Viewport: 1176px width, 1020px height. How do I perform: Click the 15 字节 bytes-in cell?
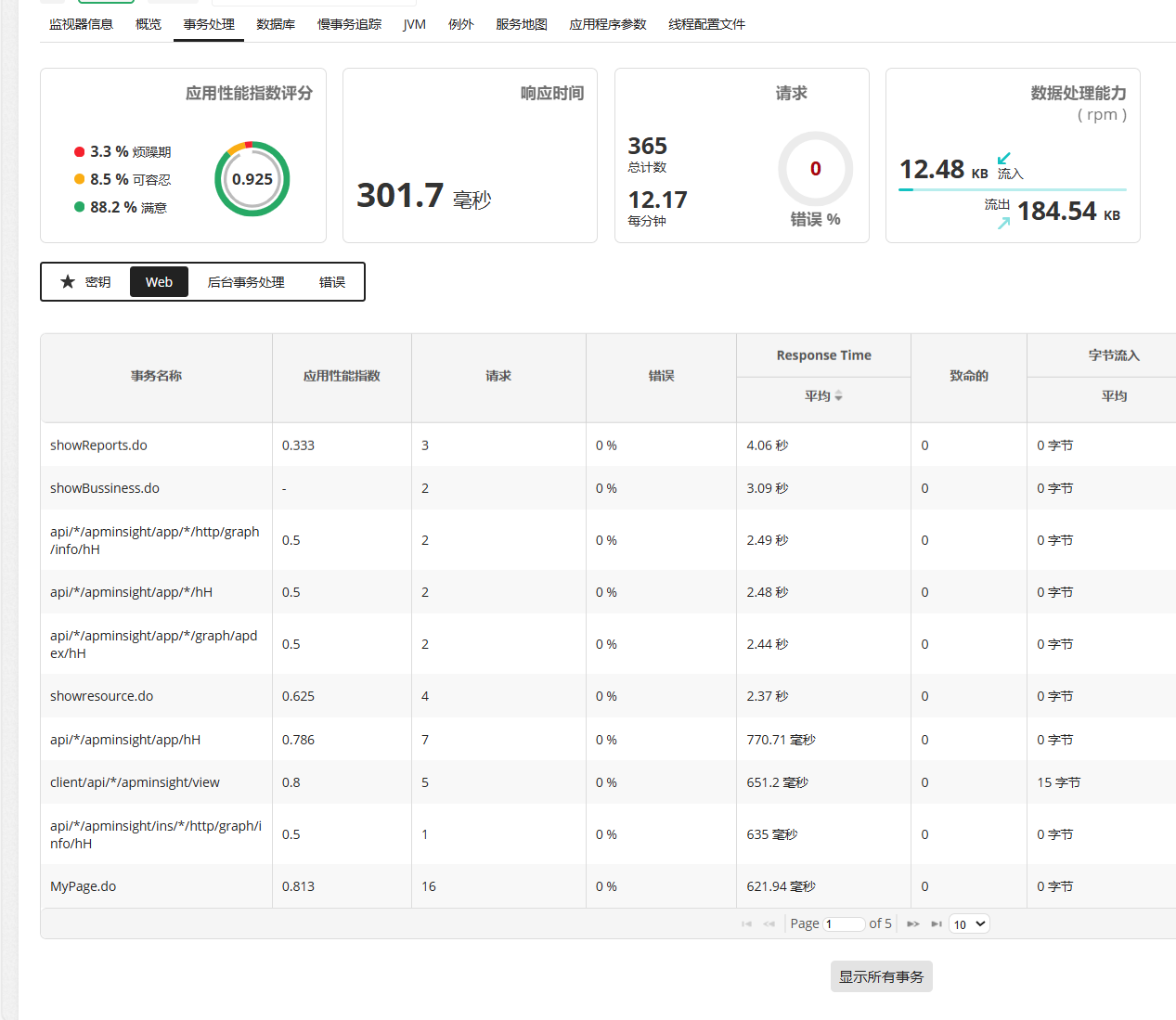[1058, 782]
